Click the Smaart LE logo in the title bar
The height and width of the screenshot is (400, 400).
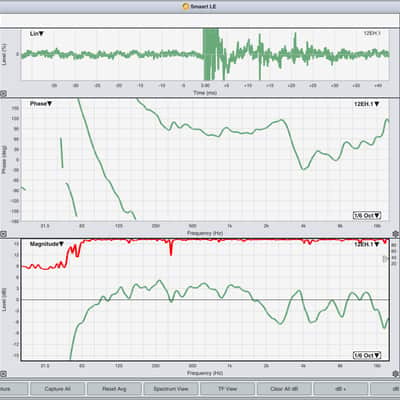click(186, 6)
